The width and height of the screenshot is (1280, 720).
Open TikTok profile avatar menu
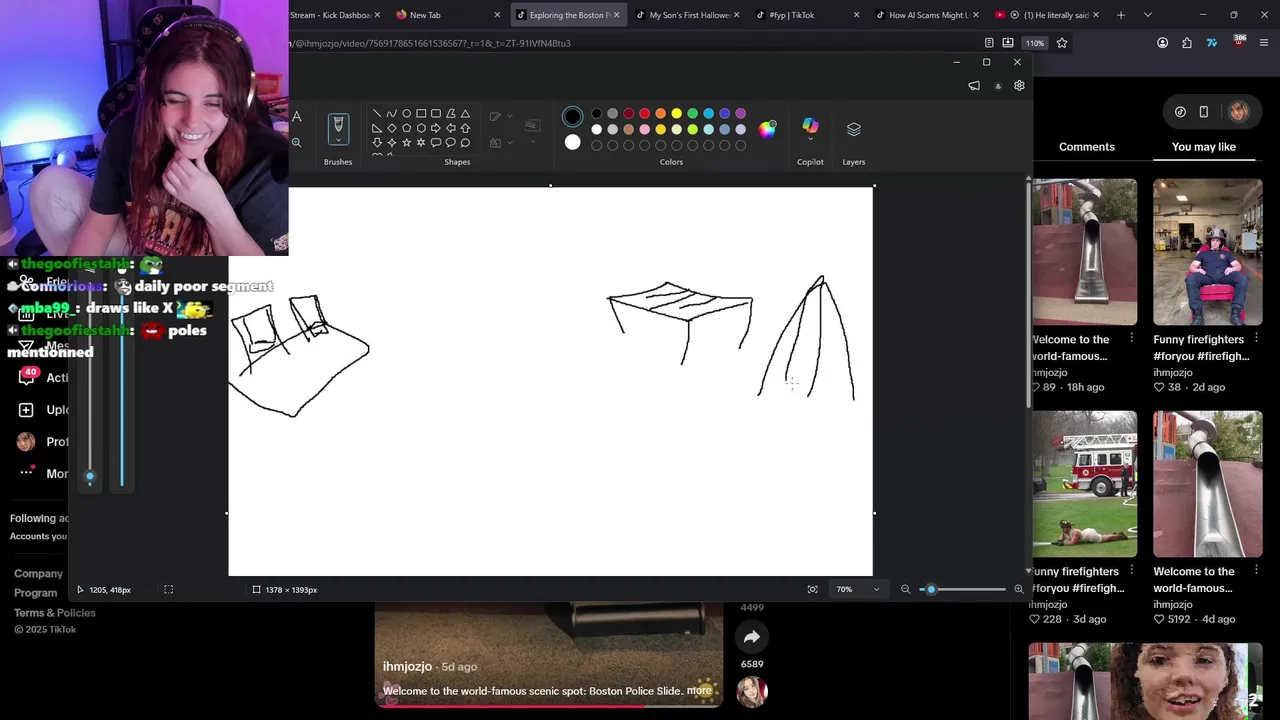coord(1239,112)
